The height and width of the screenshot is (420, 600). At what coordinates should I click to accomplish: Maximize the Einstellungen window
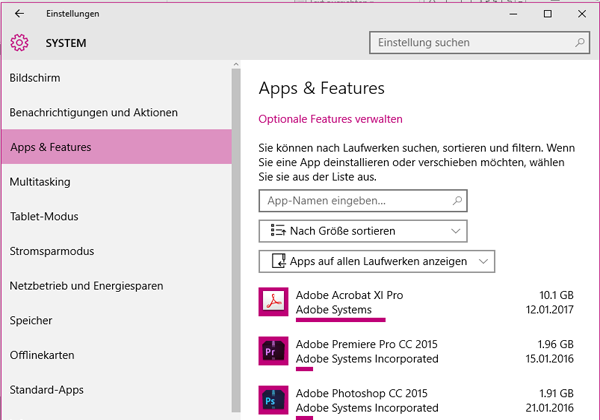click(548, 14)
